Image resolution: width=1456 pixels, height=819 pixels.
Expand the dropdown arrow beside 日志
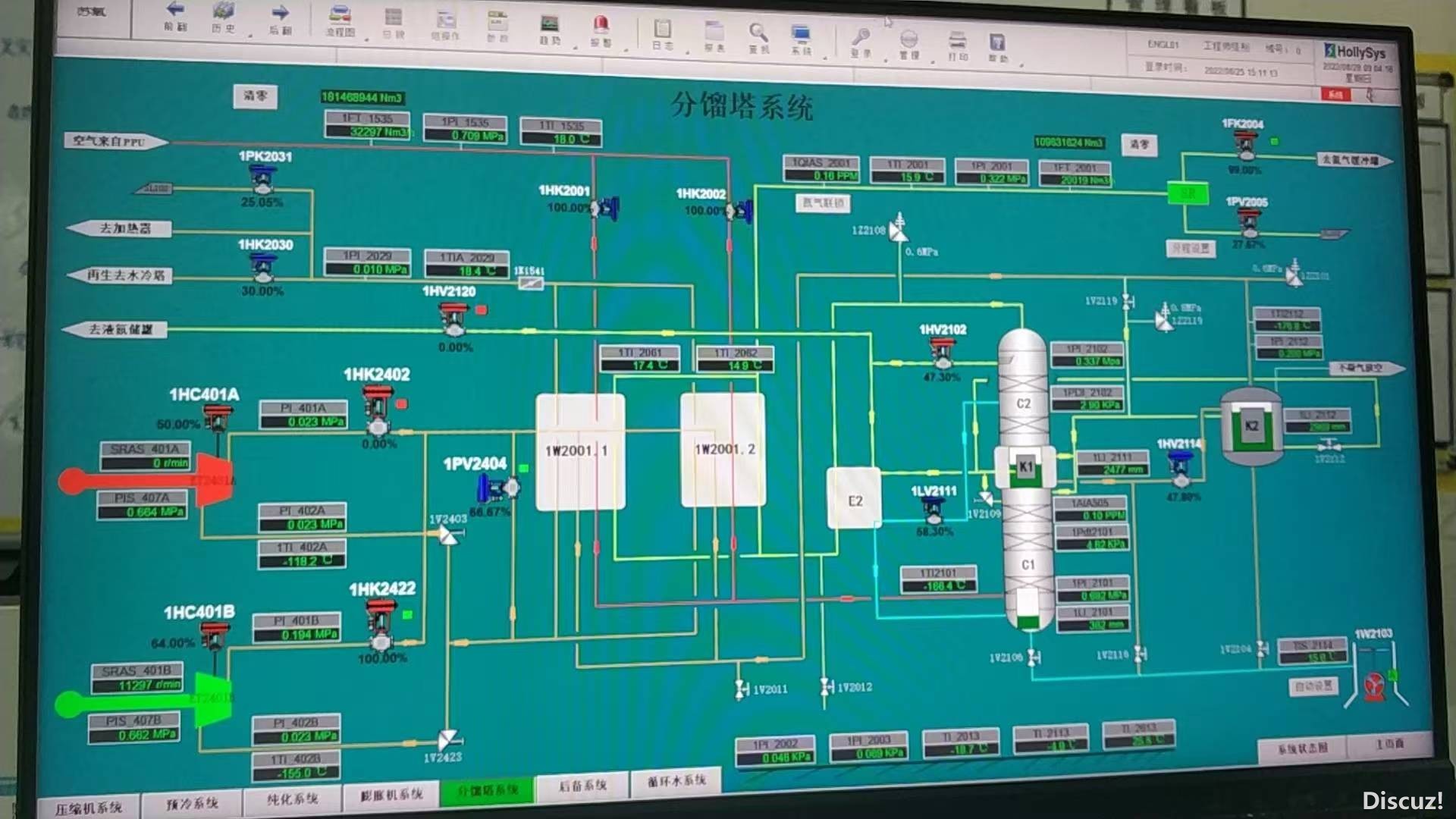(x=687, y=52)
